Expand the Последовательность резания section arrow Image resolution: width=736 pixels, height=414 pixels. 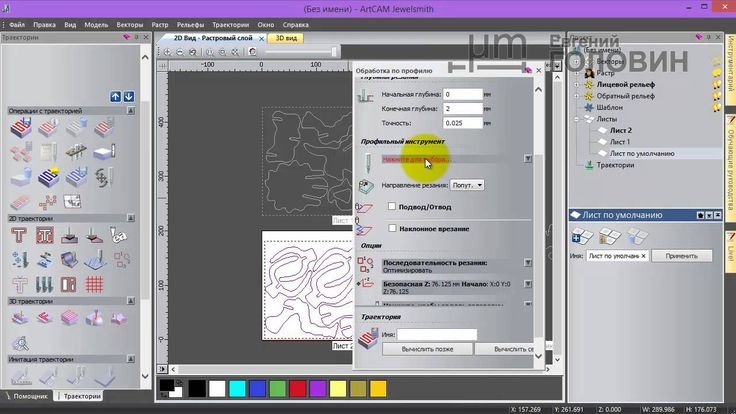pos(527,264)
